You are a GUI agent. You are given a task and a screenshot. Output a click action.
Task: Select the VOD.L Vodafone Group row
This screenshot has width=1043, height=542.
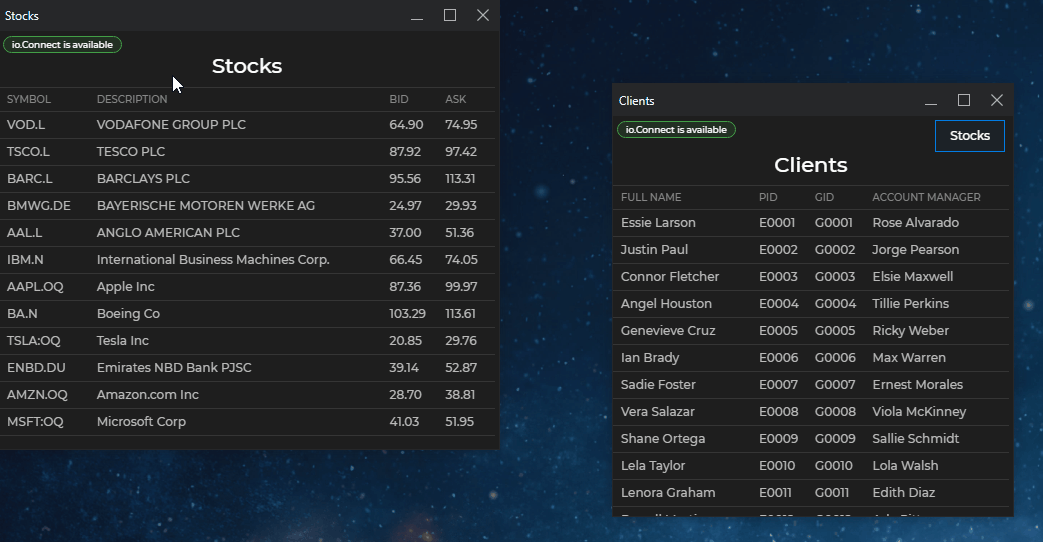coord(246,125)
